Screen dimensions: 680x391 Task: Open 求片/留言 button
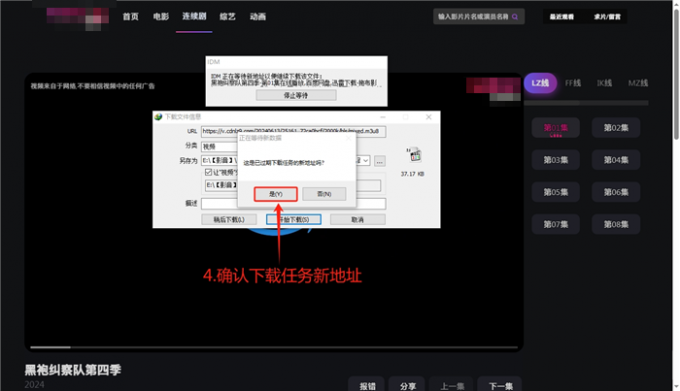607,17
